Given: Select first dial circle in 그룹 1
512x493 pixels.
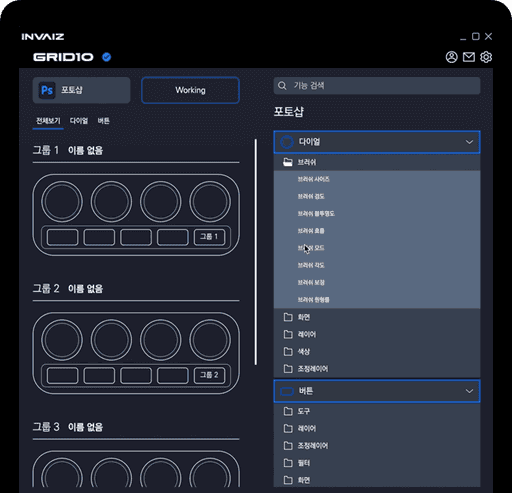Looking at the screenshot, I should tap(62, 202).
